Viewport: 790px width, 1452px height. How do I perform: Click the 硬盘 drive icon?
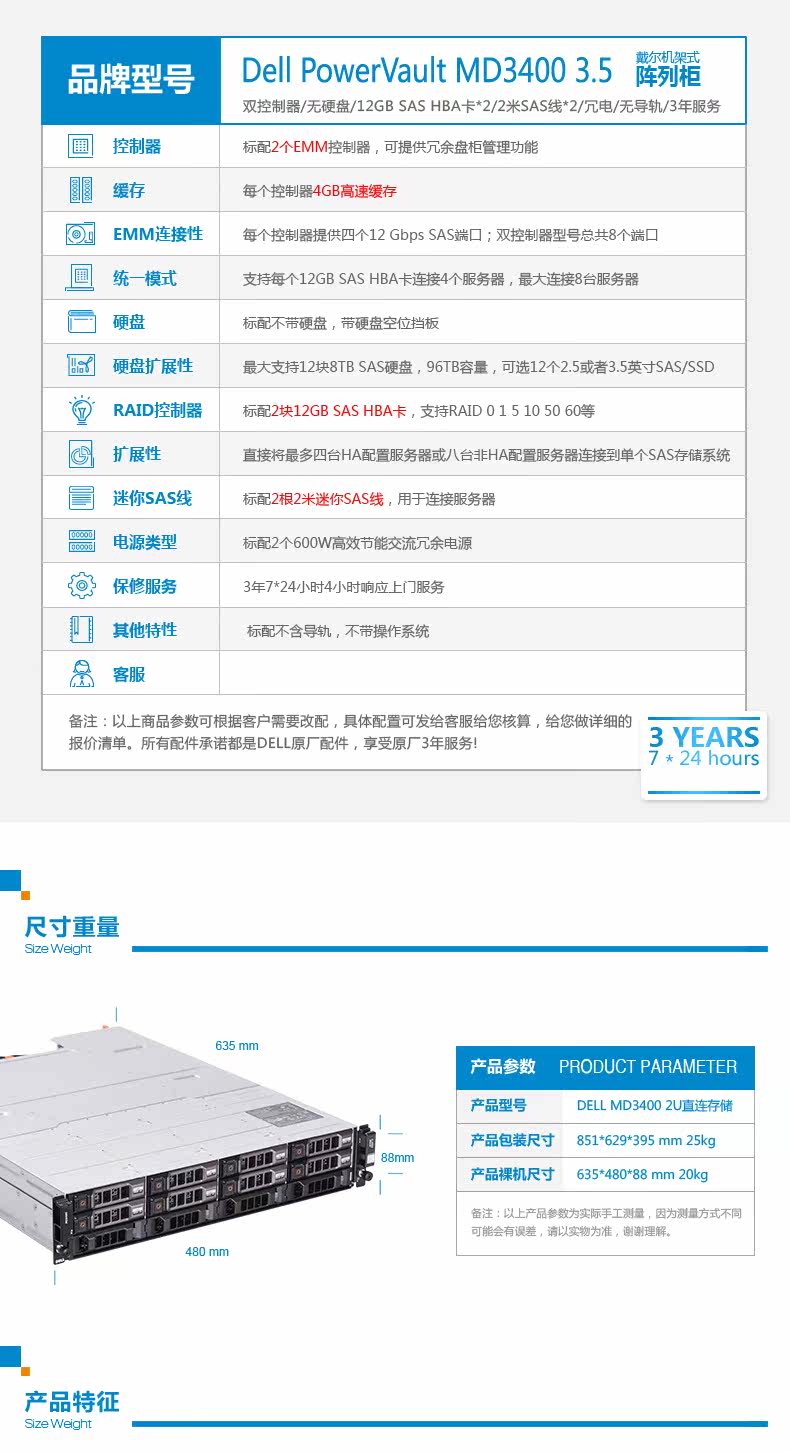click(x=81, y=322)
